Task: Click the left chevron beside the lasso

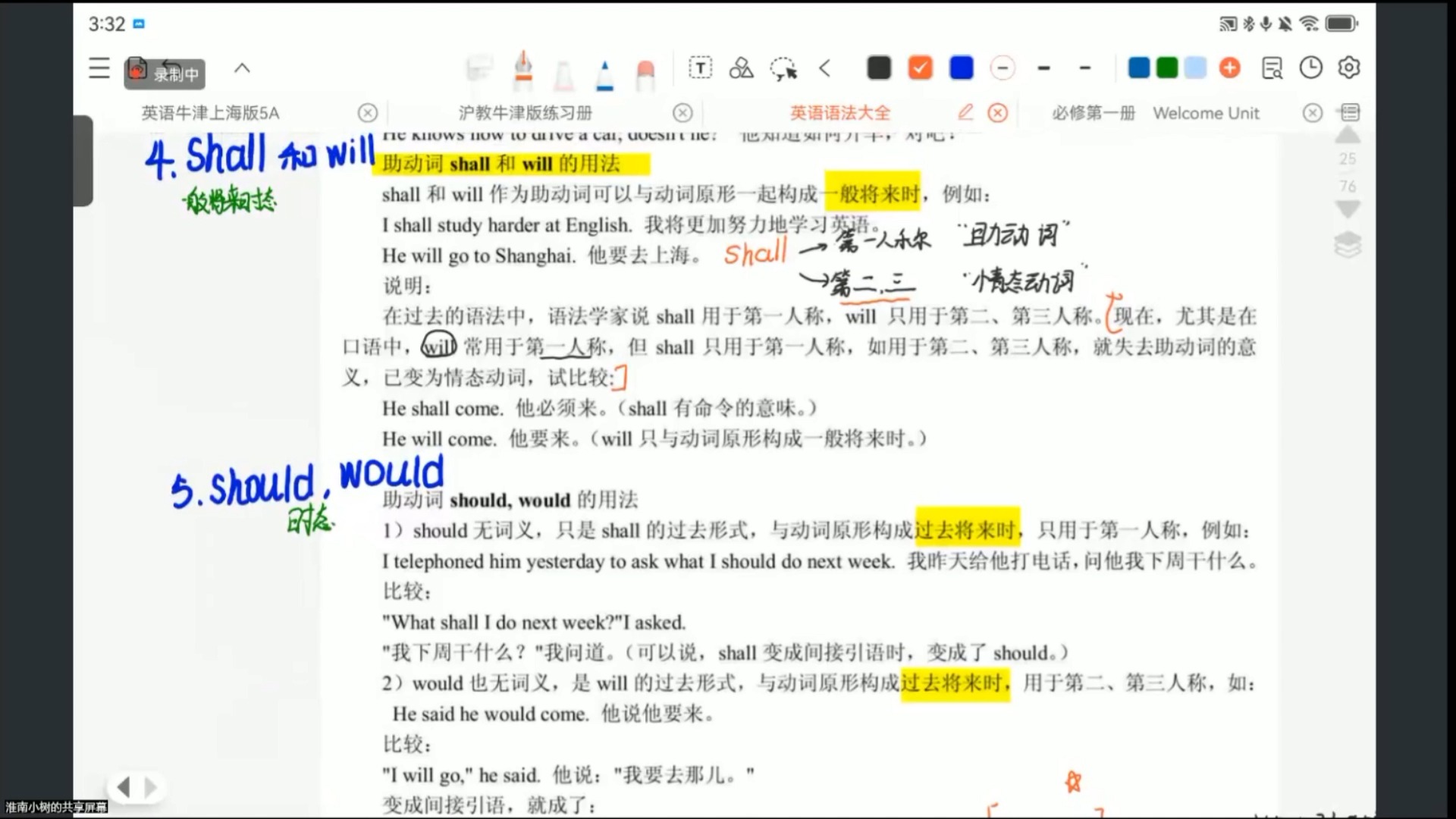Action: tap(825, 68)
